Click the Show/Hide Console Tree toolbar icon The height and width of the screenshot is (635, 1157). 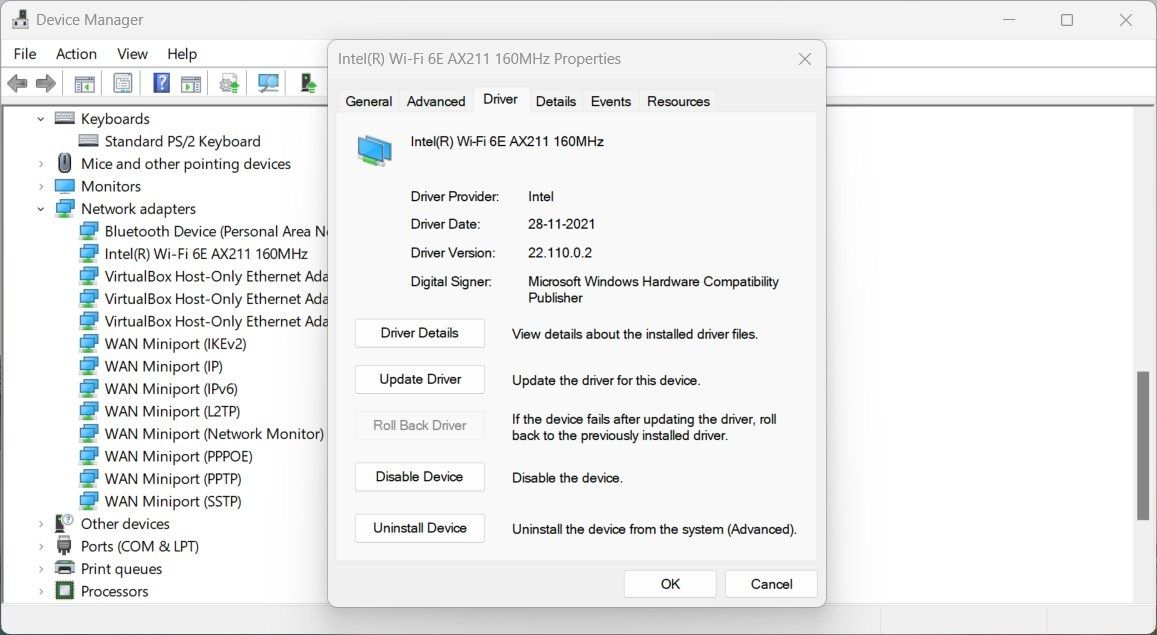85,83
